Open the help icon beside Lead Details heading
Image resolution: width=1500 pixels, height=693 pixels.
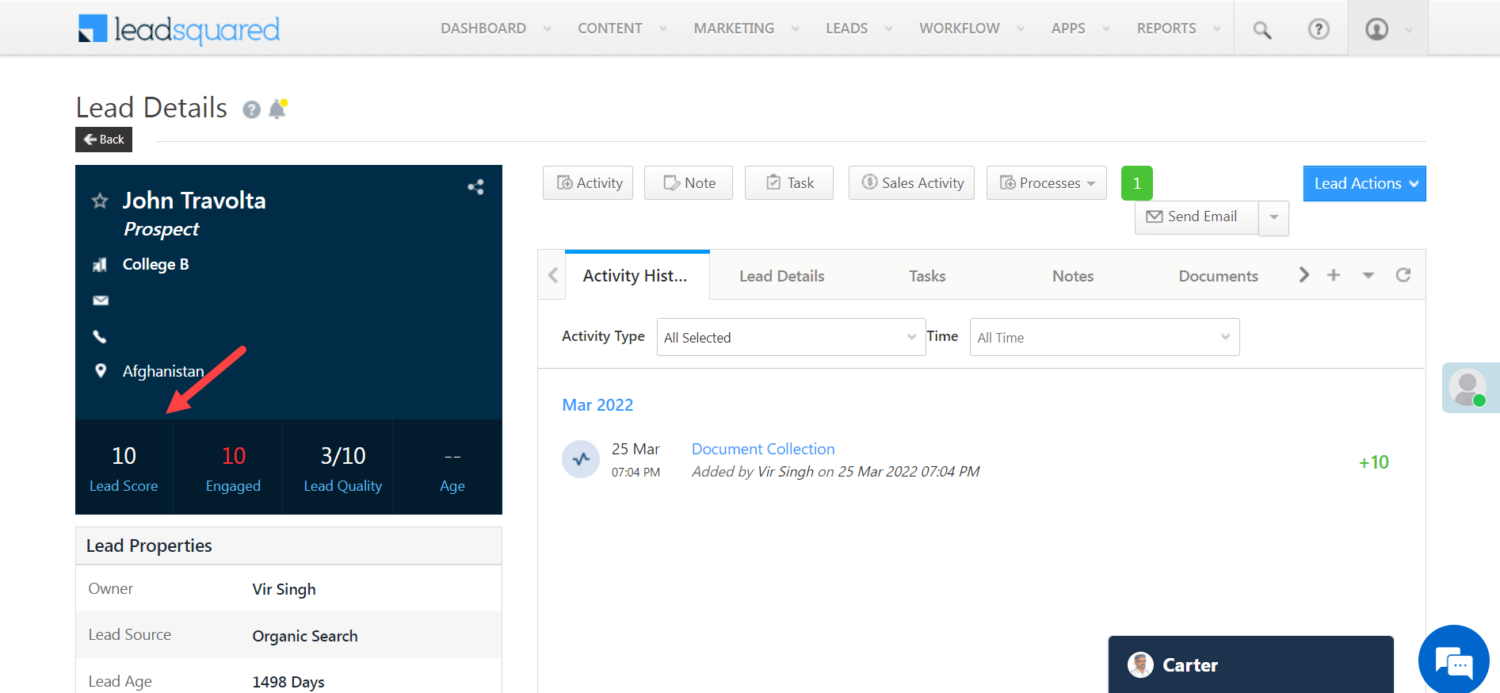point(250,109)
